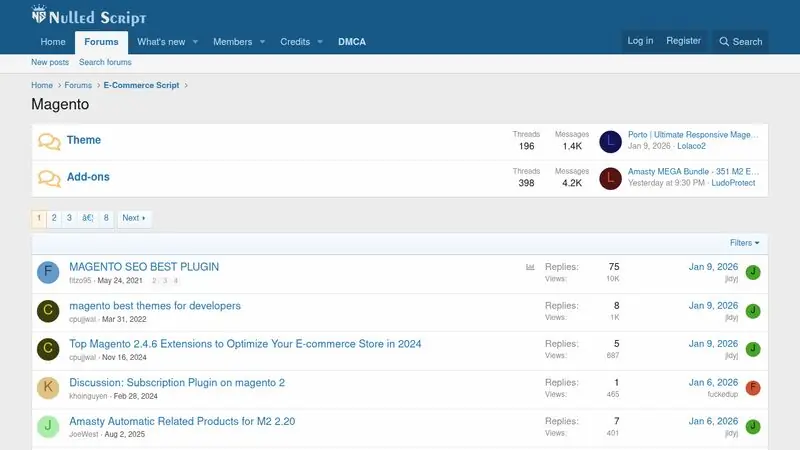Expand the Members dropdown arrow
This screenshot has height=450, width=800.
coord(262,42)
